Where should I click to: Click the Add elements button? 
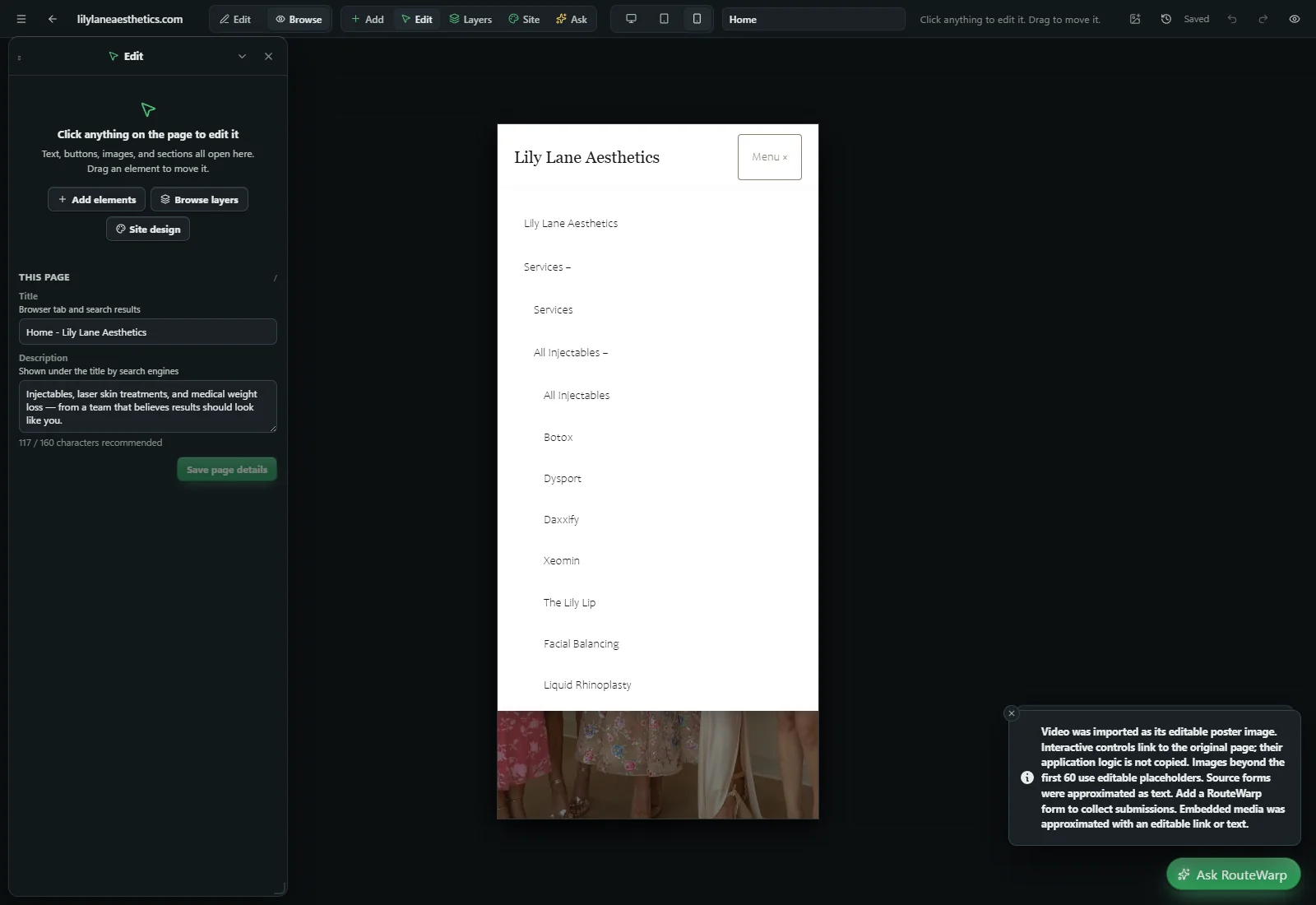click(97, 199)
